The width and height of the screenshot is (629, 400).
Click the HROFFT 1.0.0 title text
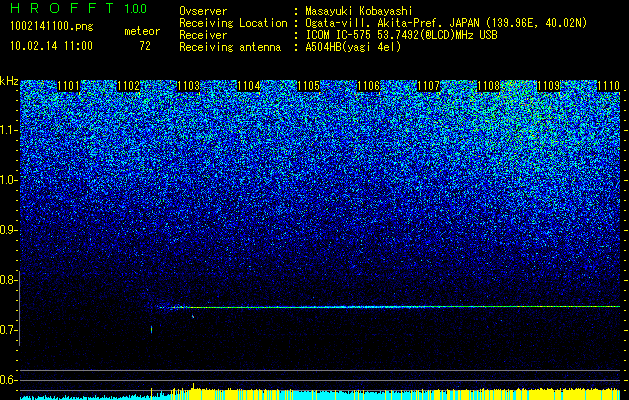tap(79, 8)
